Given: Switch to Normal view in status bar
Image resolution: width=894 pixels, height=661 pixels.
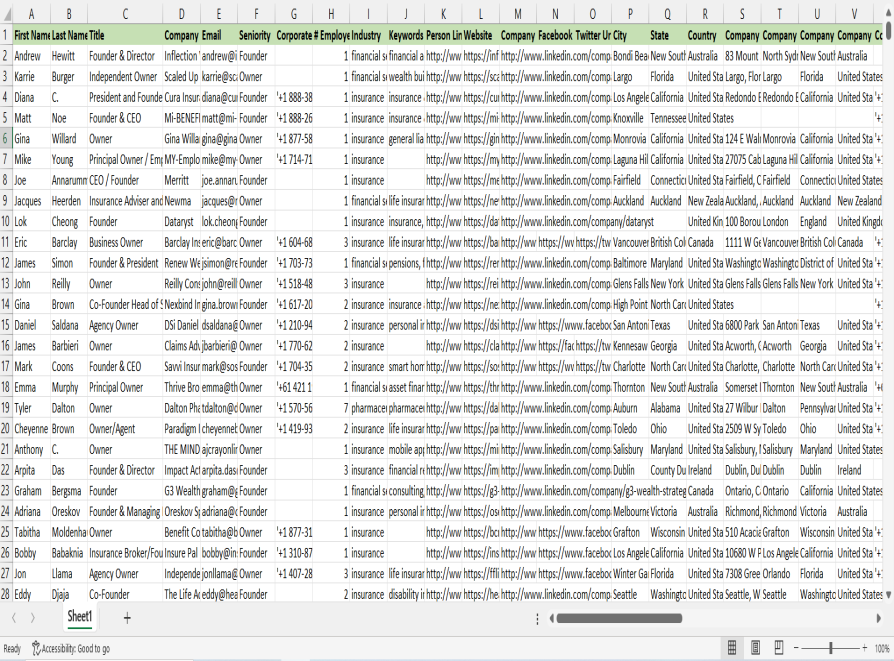Looking at the screenshot, I should click(732, 647).
